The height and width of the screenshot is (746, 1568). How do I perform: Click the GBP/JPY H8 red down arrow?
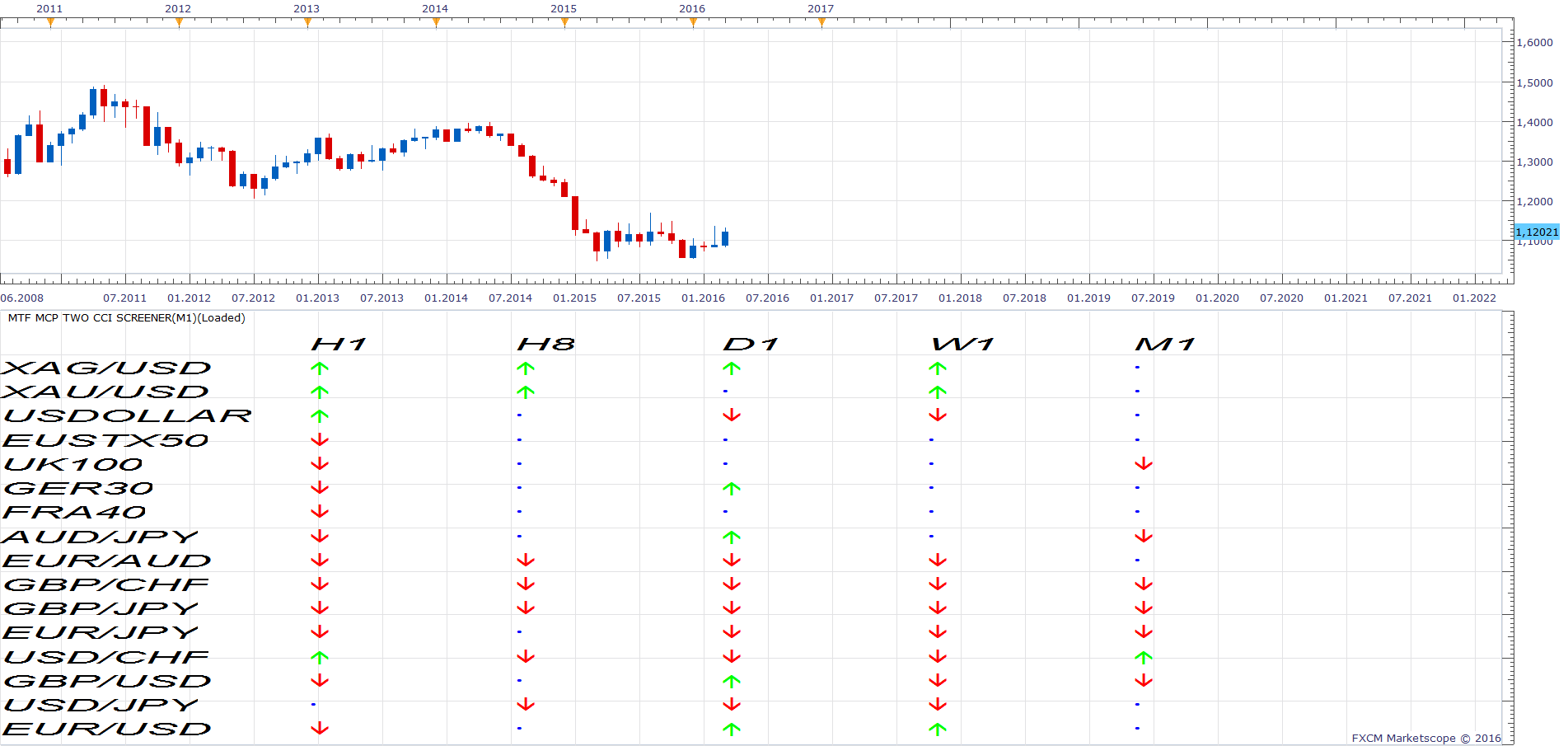(526, 608)
